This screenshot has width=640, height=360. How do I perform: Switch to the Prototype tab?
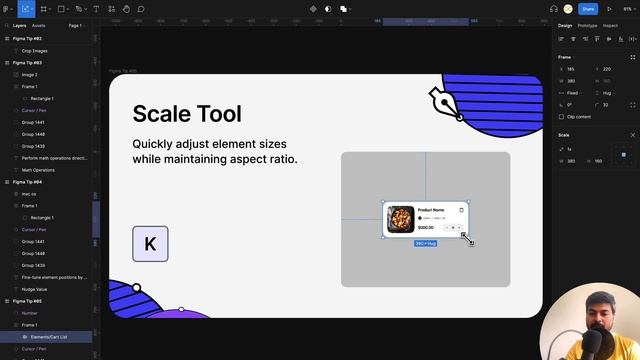tap(587, 25)
